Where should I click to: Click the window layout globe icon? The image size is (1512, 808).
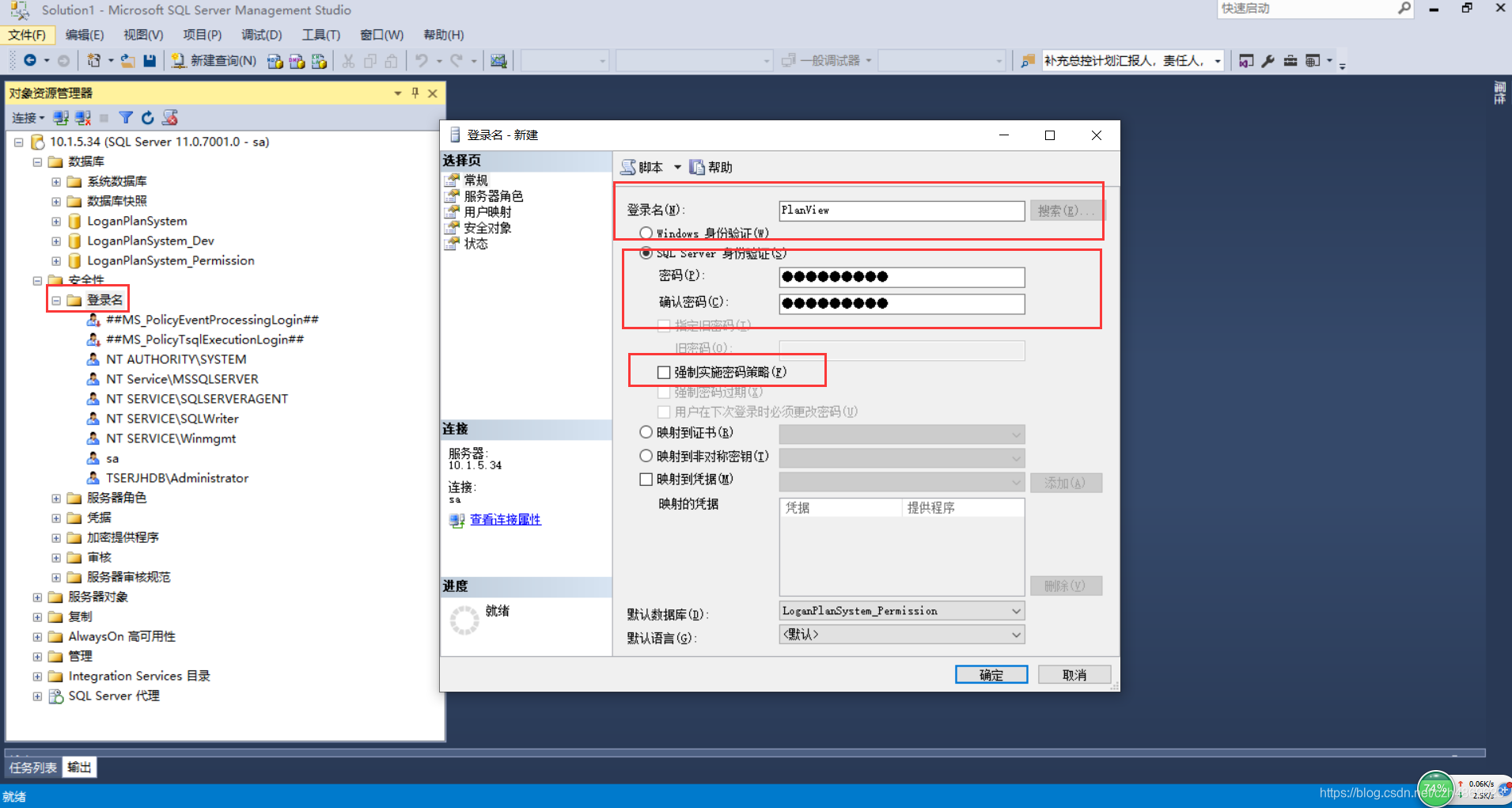tap(1313, 61)
